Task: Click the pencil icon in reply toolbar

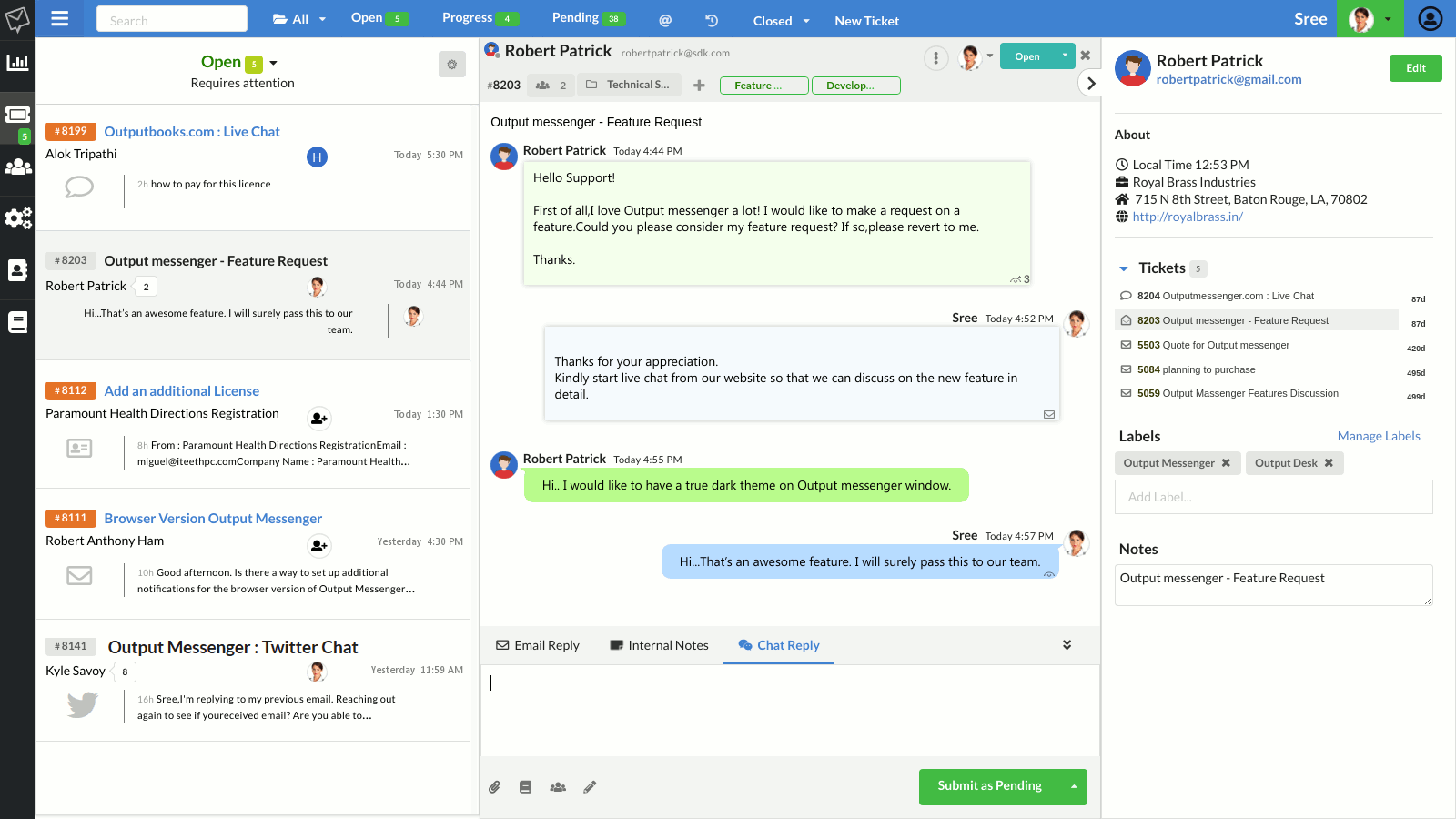Action: coord(590,787)
